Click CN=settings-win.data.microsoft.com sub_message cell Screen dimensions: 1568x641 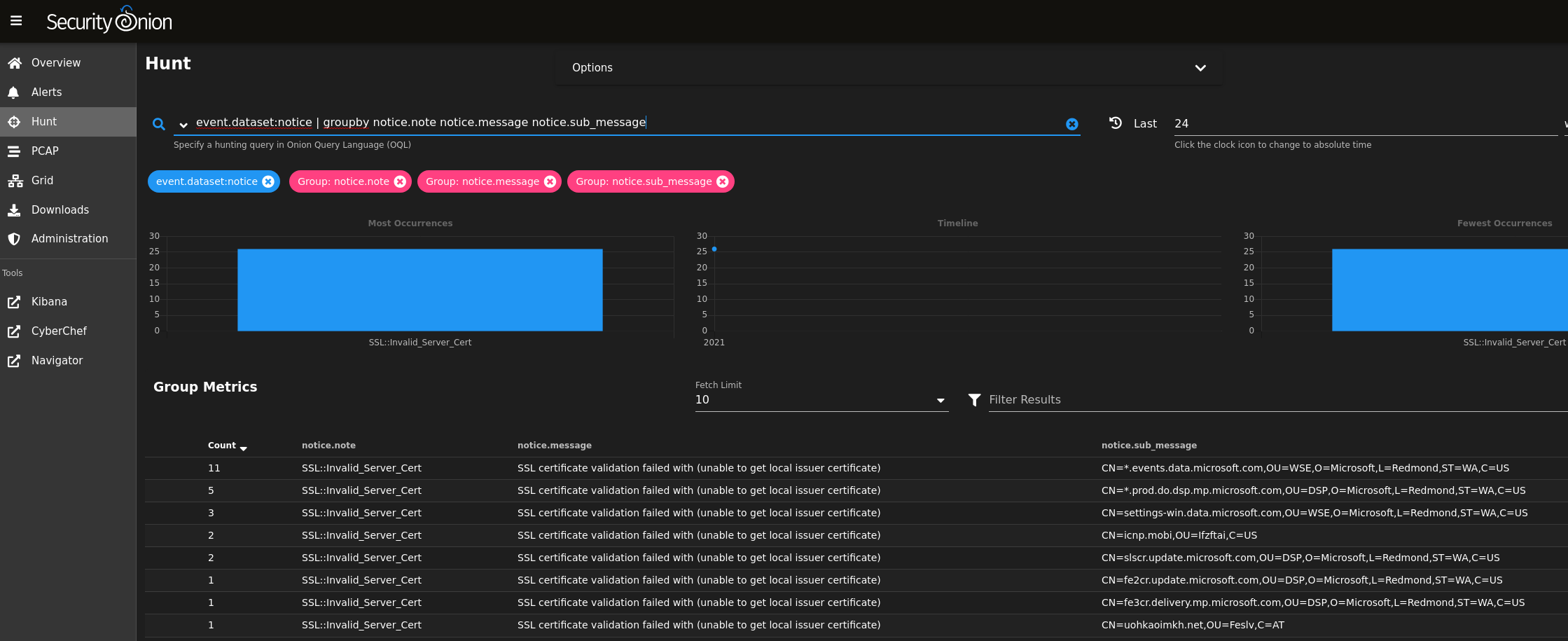click(x=1314, y=513)
